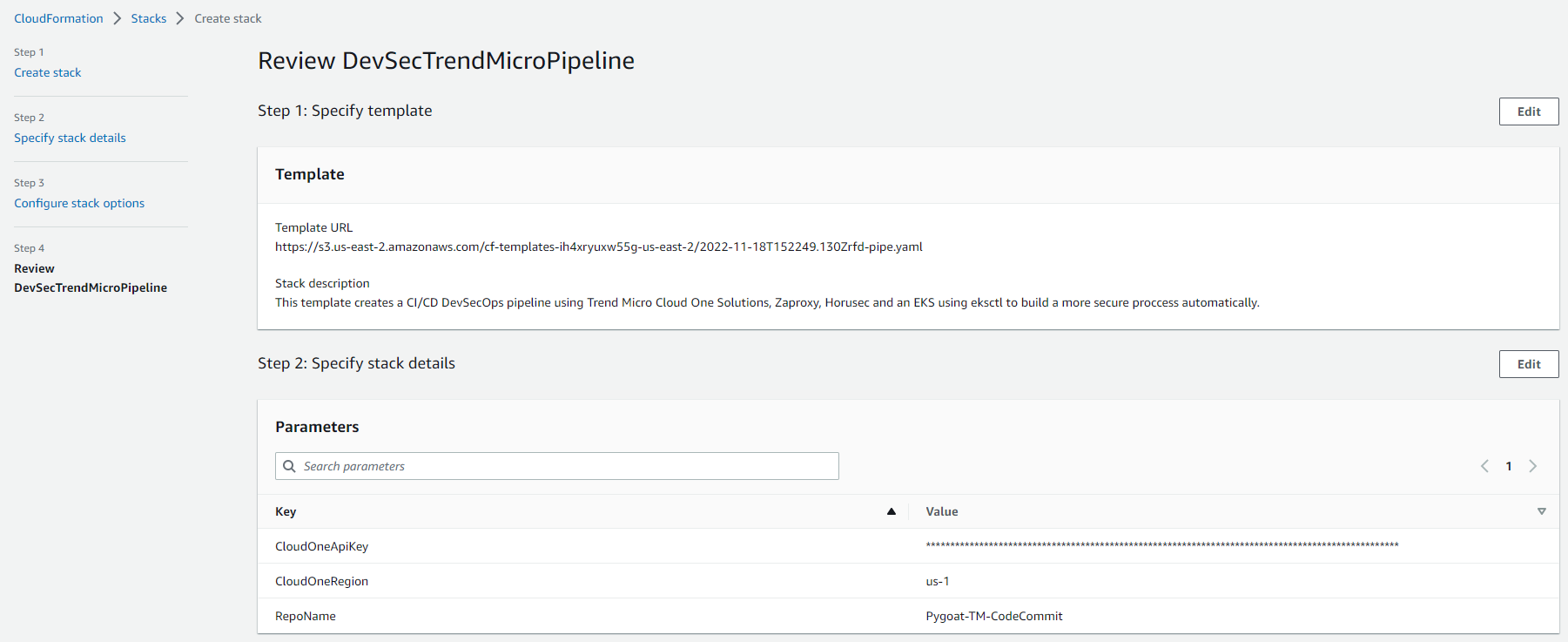Sort parameters by Value column arrow
The width and height of the screenshot is (1568, 642).
click(x=1542, y=511)
